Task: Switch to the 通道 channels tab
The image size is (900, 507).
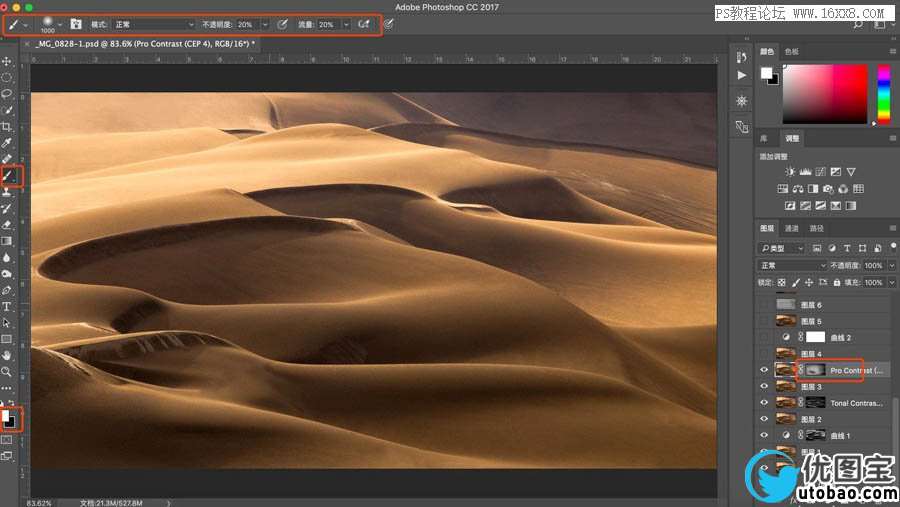Action: click(792, 229)
